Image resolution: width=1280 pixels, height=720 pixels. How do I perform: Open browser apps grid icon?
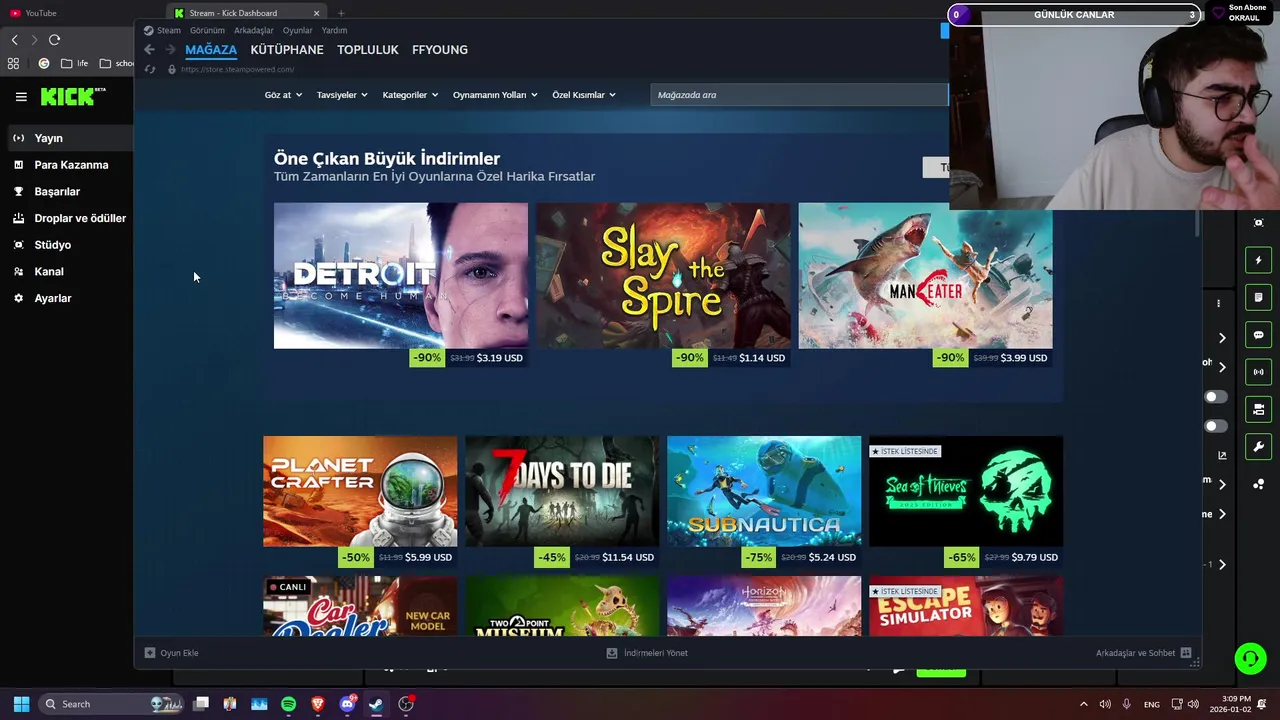tap(13, 63)
